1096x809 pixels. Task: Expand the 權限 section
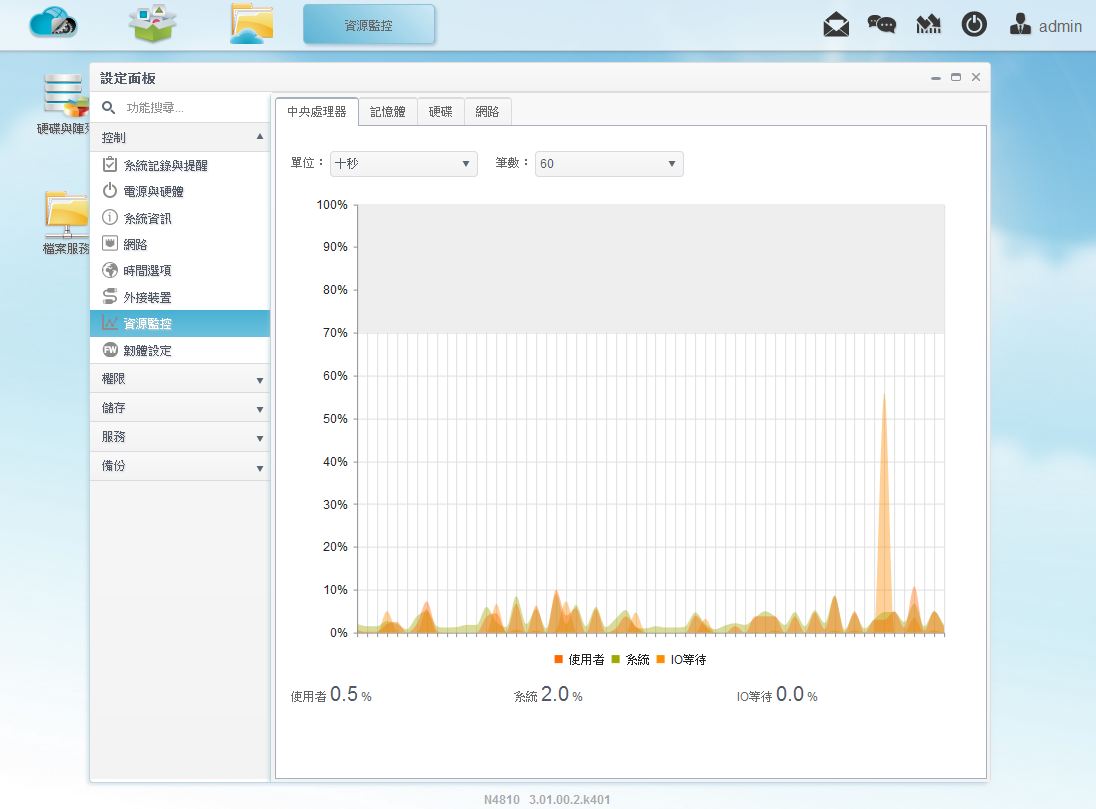(x=180, y=379)
